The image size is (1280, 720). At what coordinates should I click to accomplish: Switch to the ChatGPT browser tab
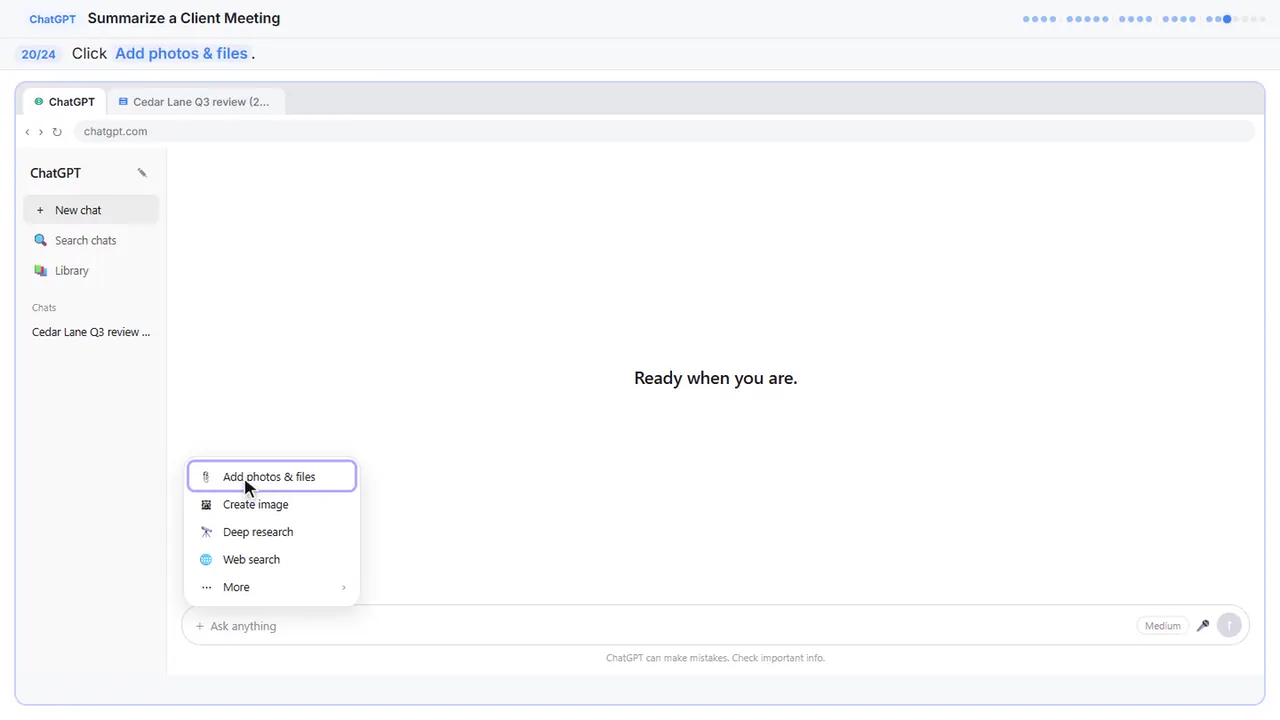tap(64, 102)
